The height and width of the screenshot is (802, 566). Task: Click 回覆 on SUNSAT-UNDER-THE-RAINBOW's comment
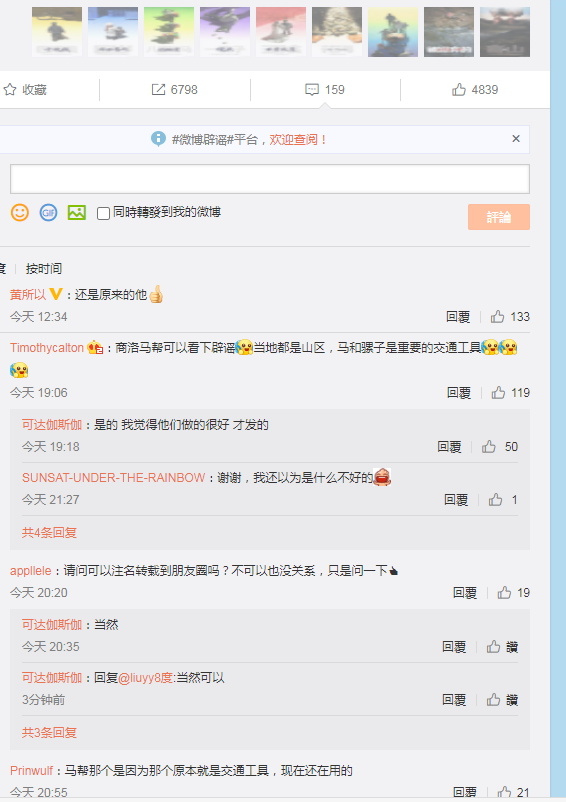[x=456, y=500]
